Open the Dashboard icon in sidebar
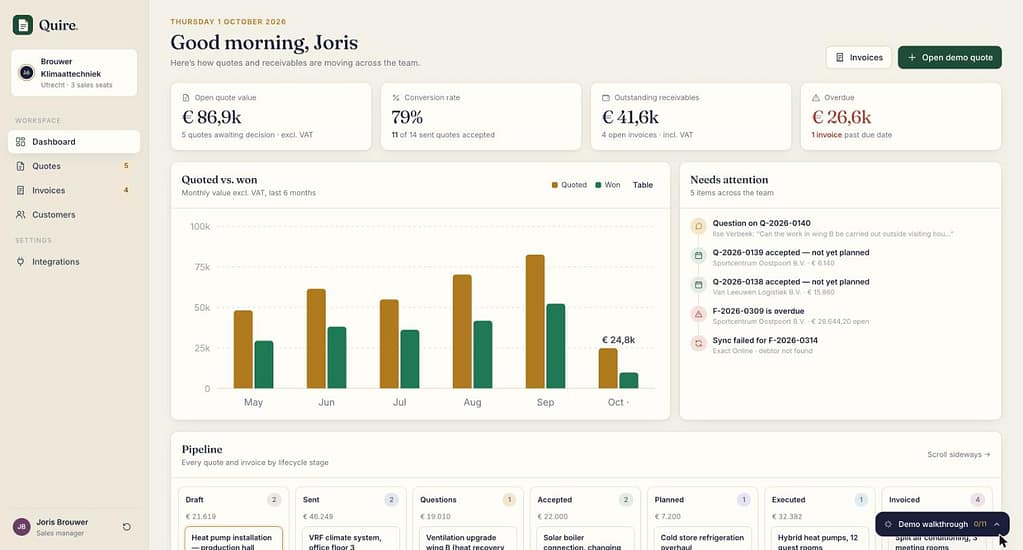1023x550 pixels. [x=20, y=142]
